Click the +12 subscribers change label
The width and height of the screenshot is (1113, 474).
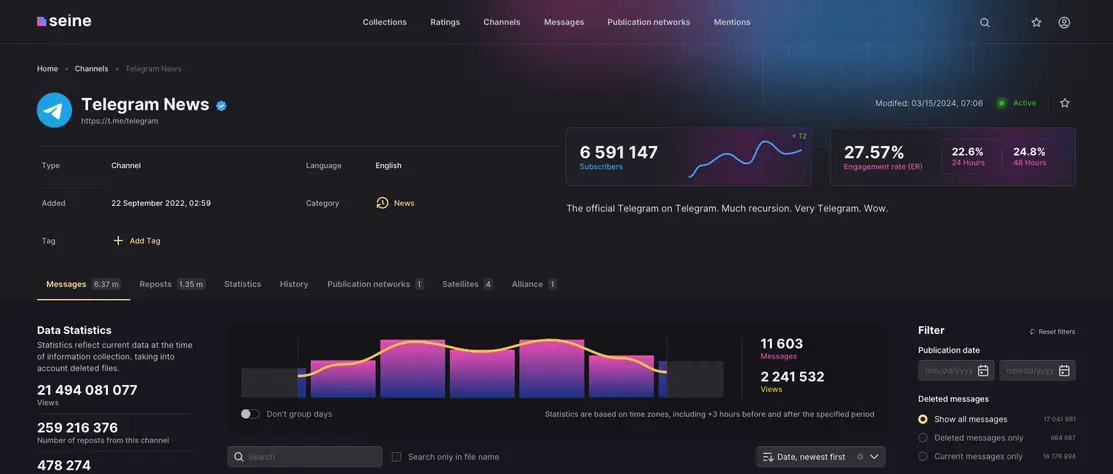click(799, 136)
